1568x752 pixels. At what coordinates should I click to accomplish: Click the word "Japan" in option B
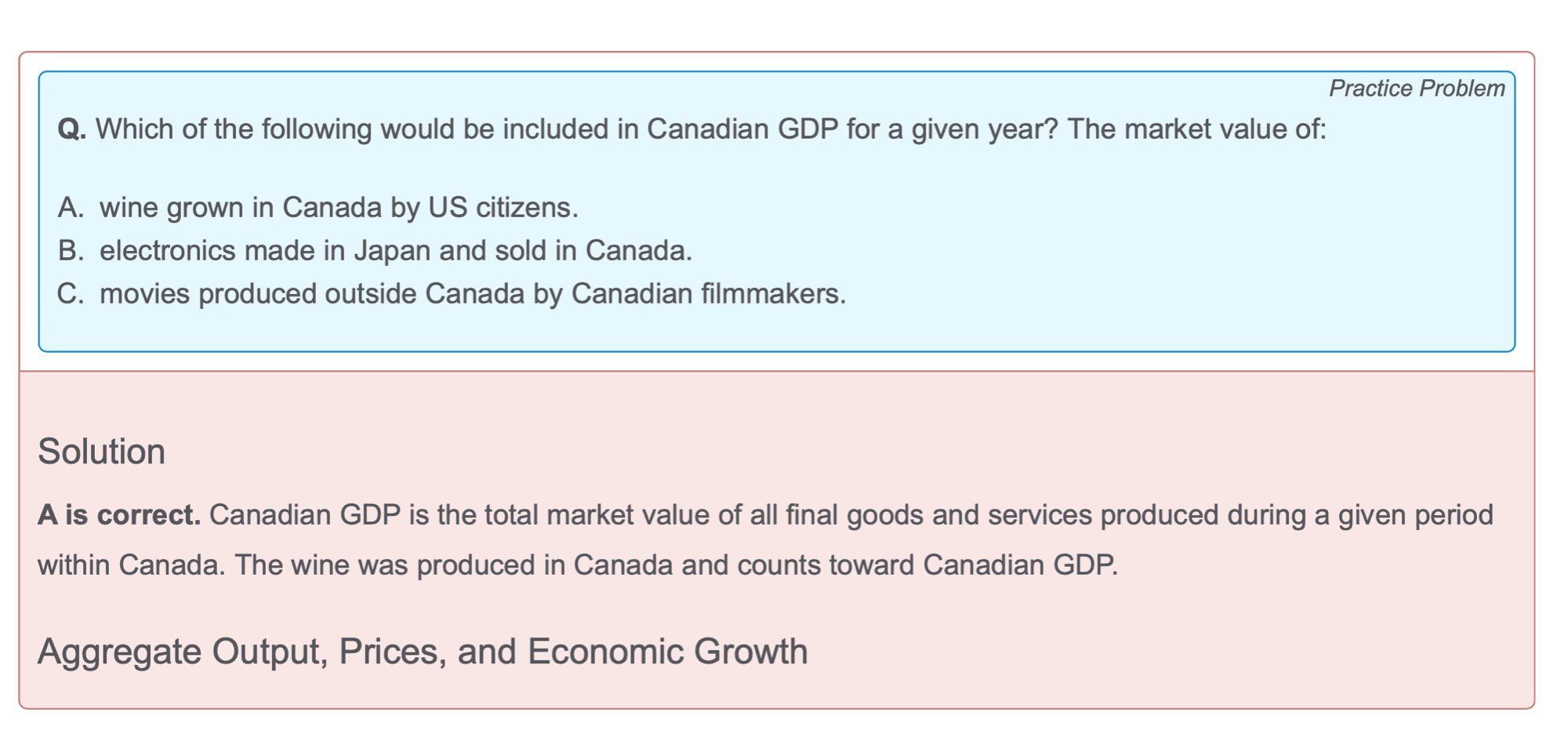(392, 251)
